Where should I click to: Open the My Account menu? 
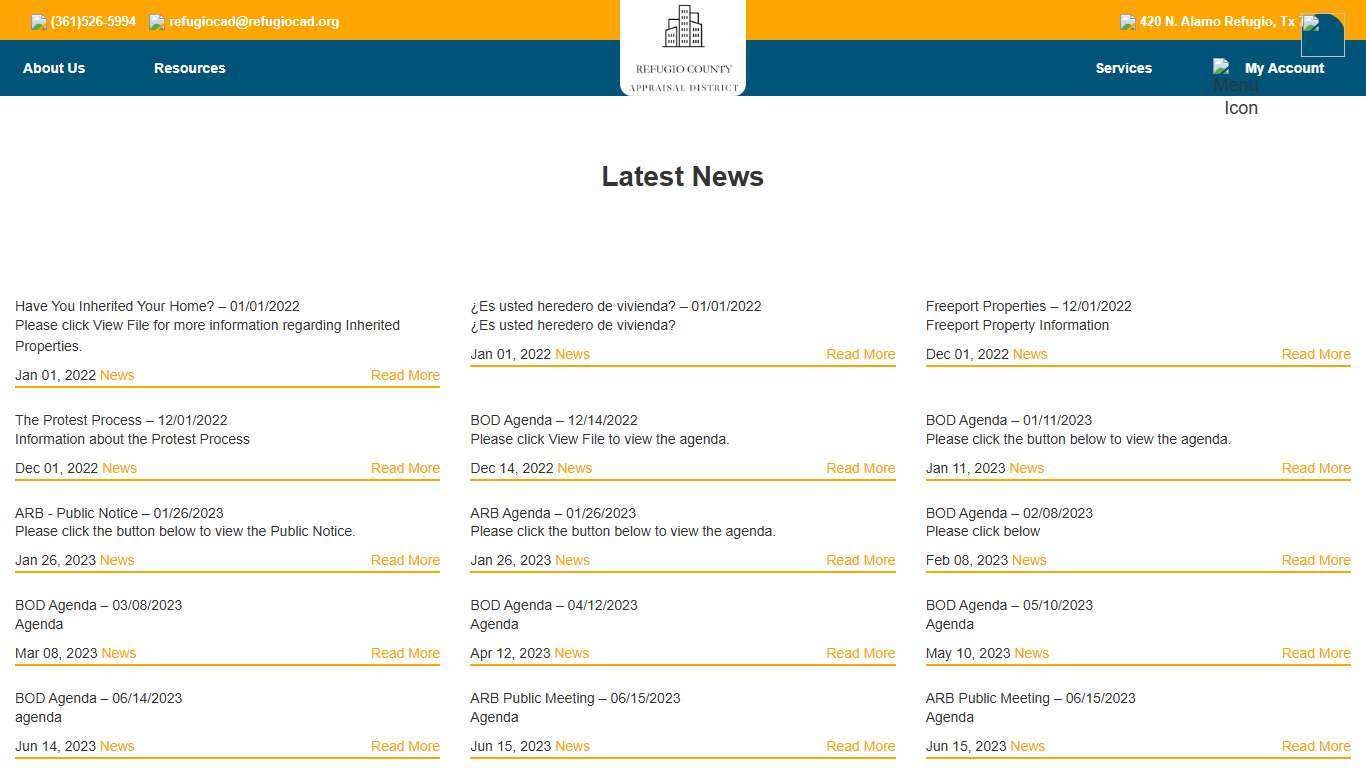1284,68
